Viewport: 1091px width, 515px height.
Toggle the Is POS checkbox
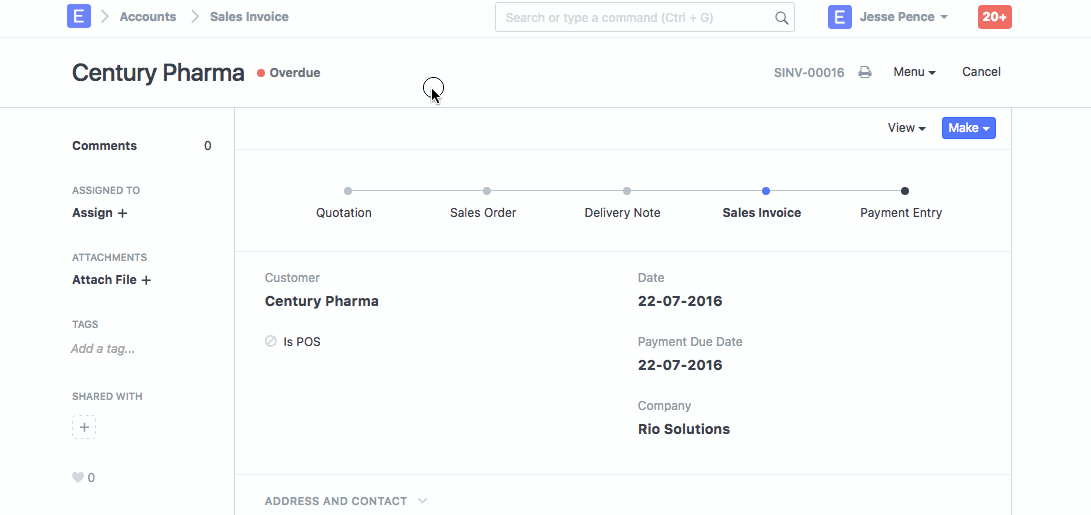coord(271,342)
